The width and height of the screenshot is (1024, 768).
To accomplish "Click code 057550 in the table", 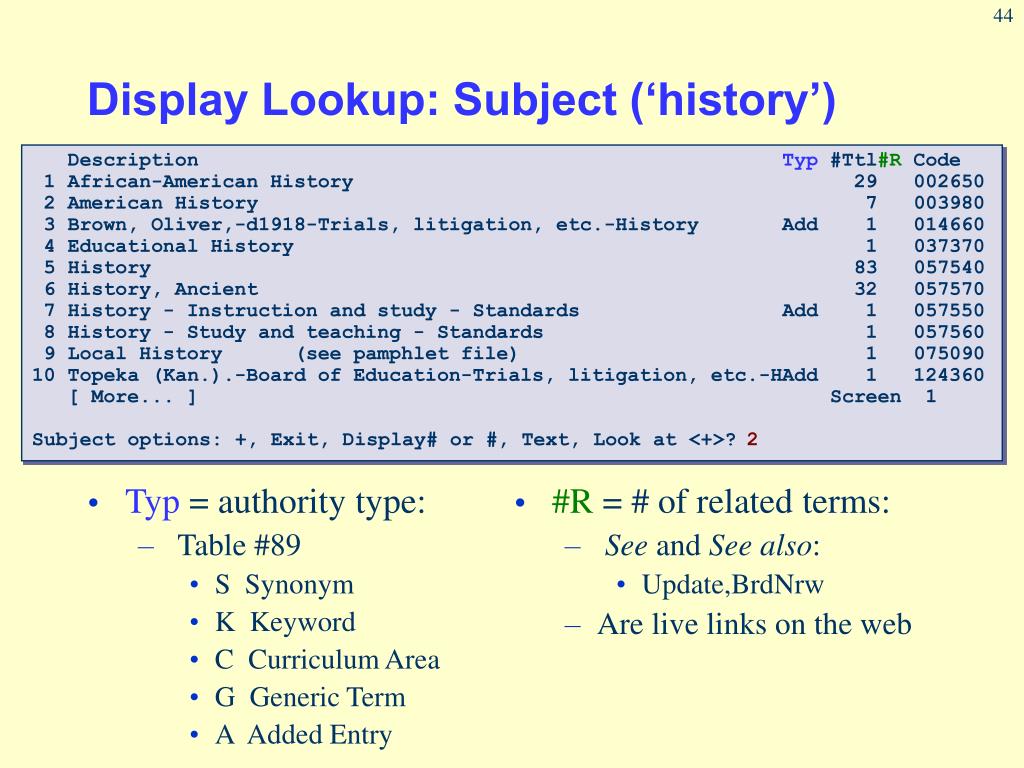I will coord(948,310).
